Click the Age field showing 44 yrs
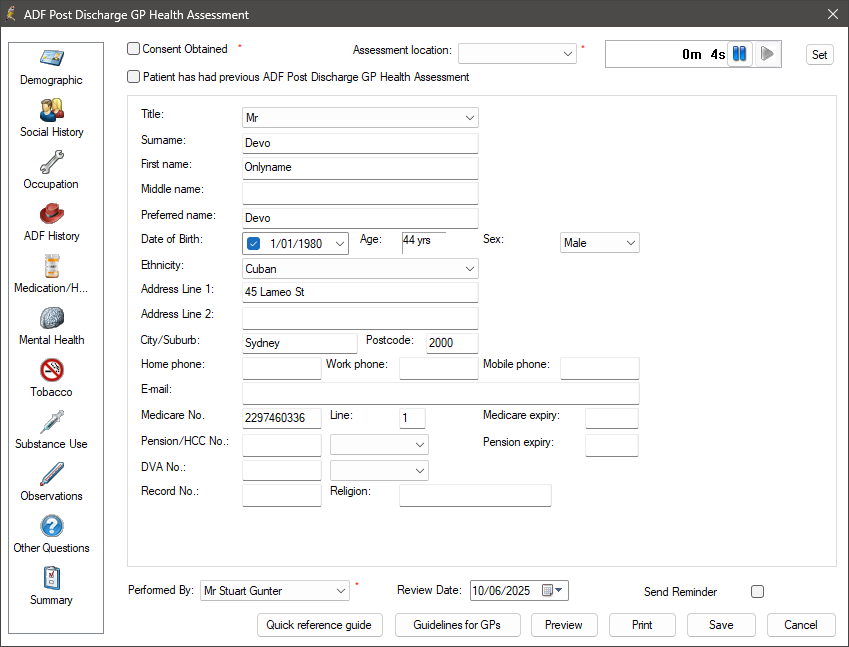 pos(424,243)
